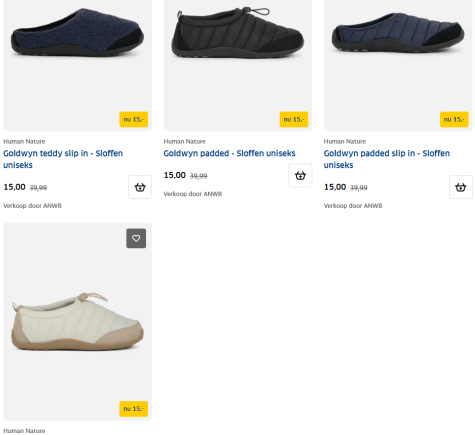Click 'Verkoop door ANWB' under Goldwyn padded
This screenshot has width=475, height=435.
[x=193, y=194]
